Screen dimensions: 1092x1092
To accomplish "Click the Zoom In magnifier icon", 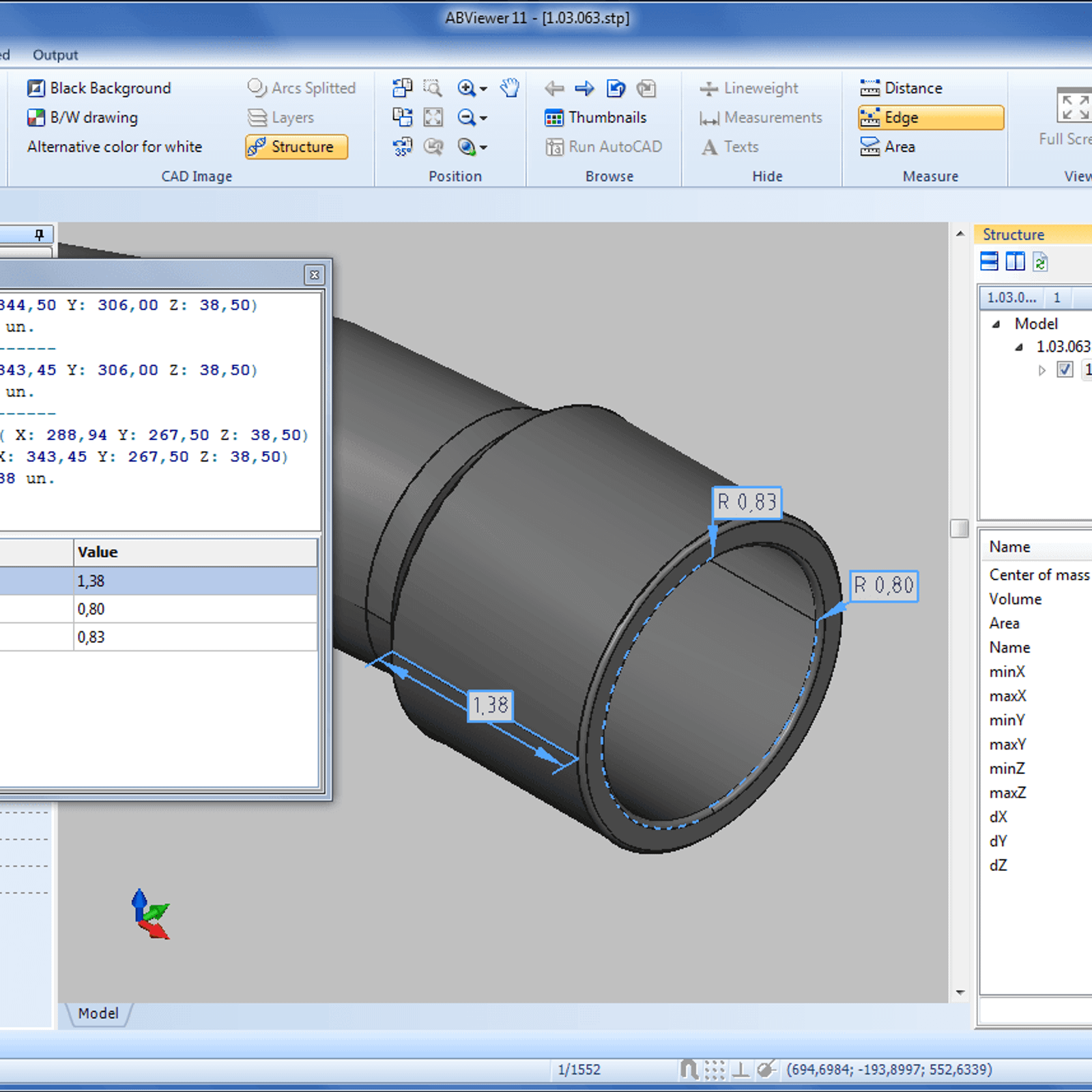I will [x=466, y=88].
